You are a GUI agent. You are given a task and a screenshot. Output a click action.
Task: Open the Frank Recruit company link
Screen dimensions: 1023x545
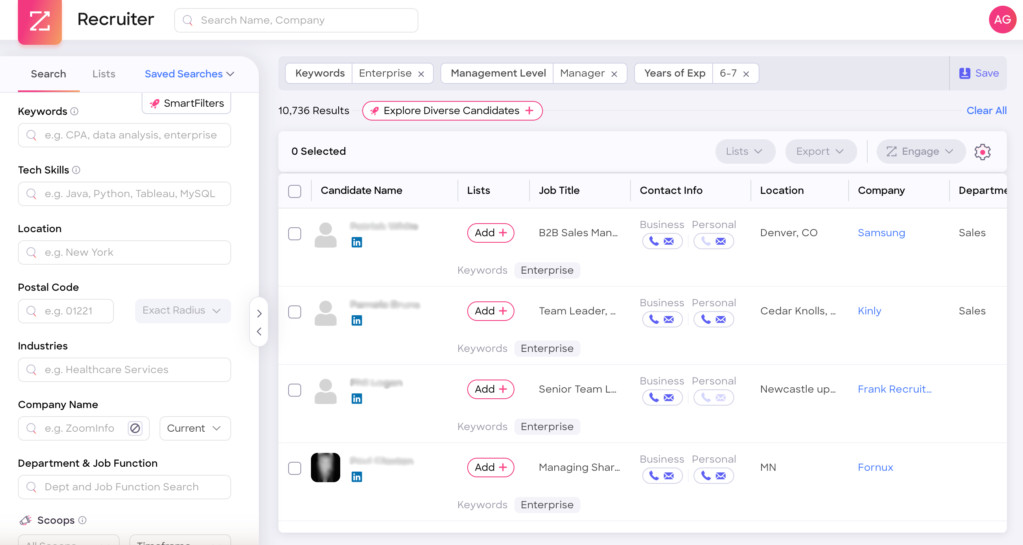894,390
